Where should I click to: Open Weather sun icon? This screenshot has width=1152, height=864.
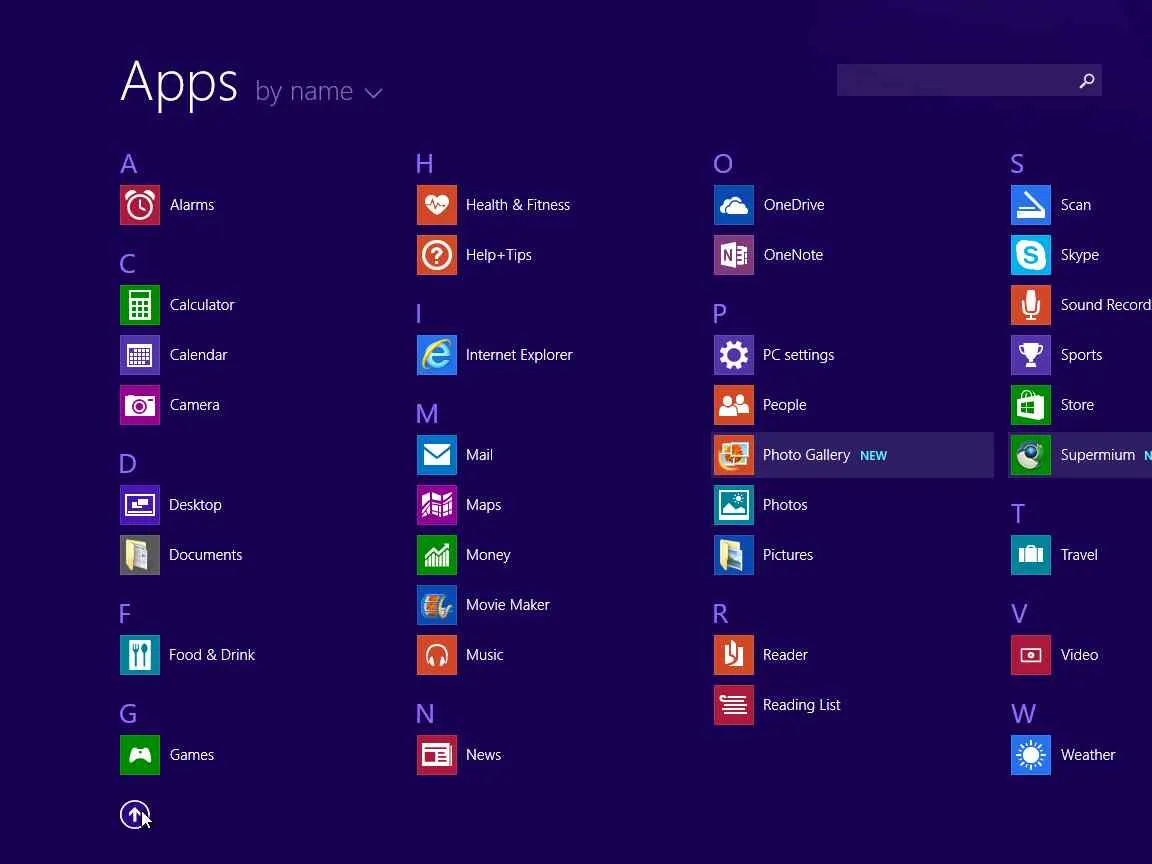click(1030, 755)
